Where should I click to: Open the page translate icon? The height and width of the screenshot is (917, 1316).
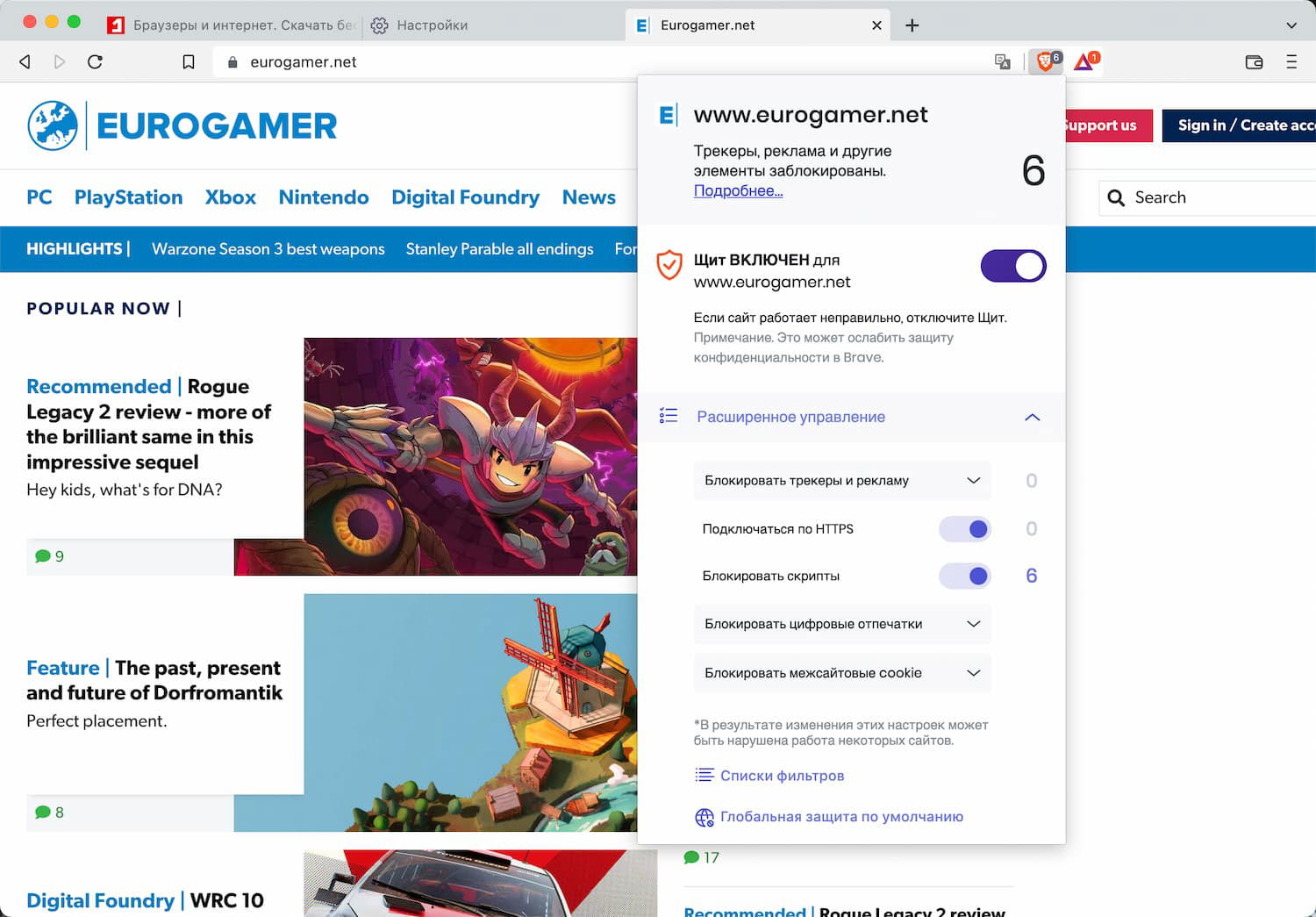1003,61
